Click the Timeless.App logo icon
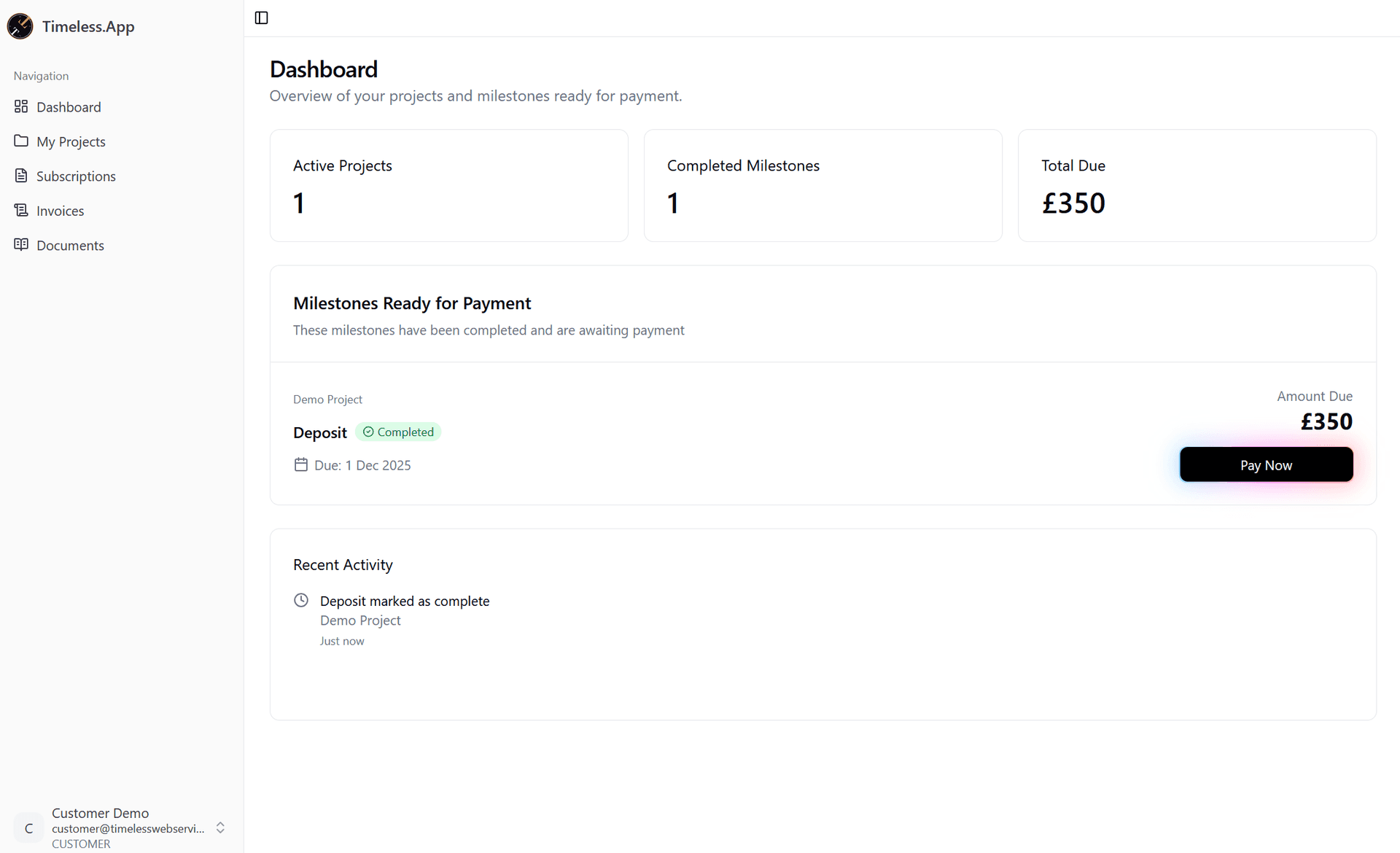1400x853 pixels. 20,26
